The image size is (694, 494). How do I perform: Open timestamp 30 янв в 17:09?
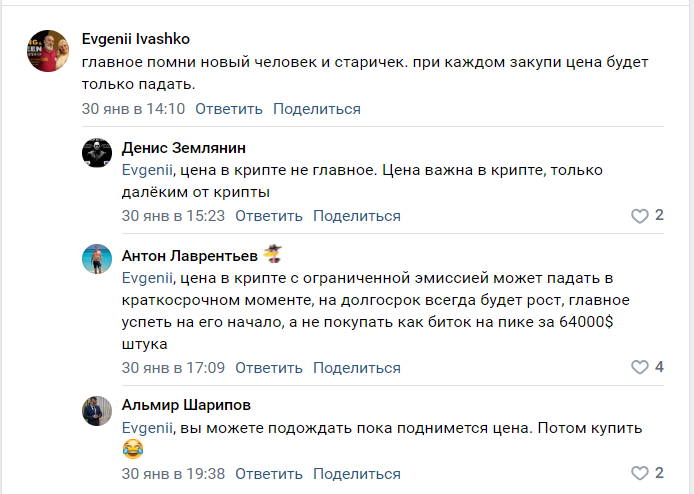[x=173, y=368]
